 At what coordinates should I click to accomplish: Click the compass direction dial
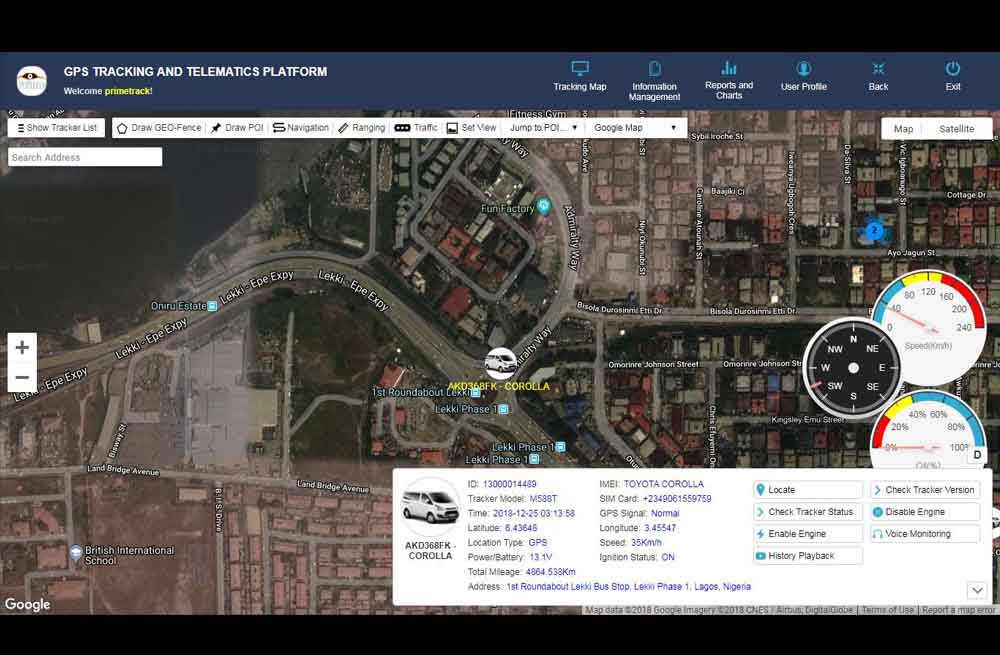click(853, 368)
